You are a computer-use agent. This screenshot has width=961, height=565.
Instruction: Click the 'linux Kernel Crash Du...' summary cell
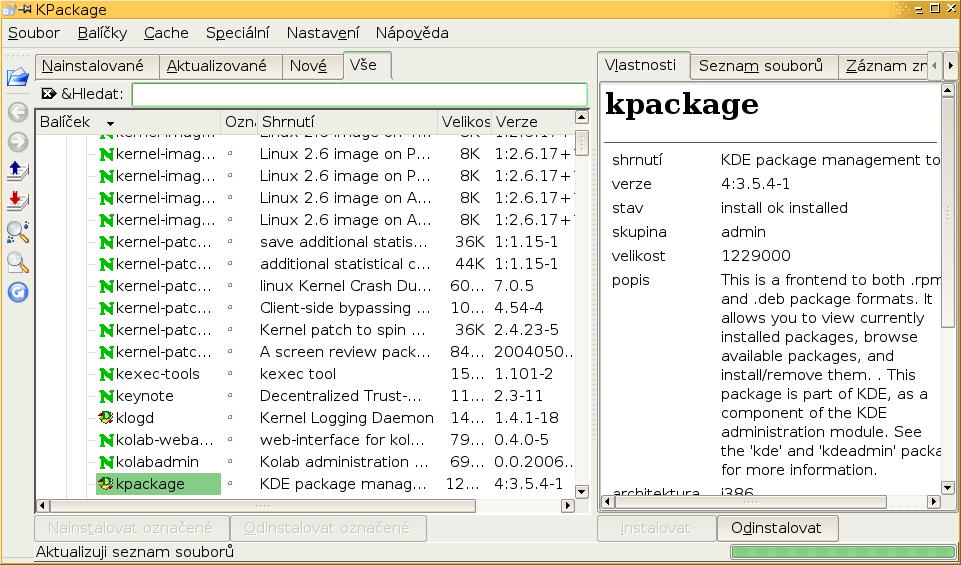click(x=346, y=286)
